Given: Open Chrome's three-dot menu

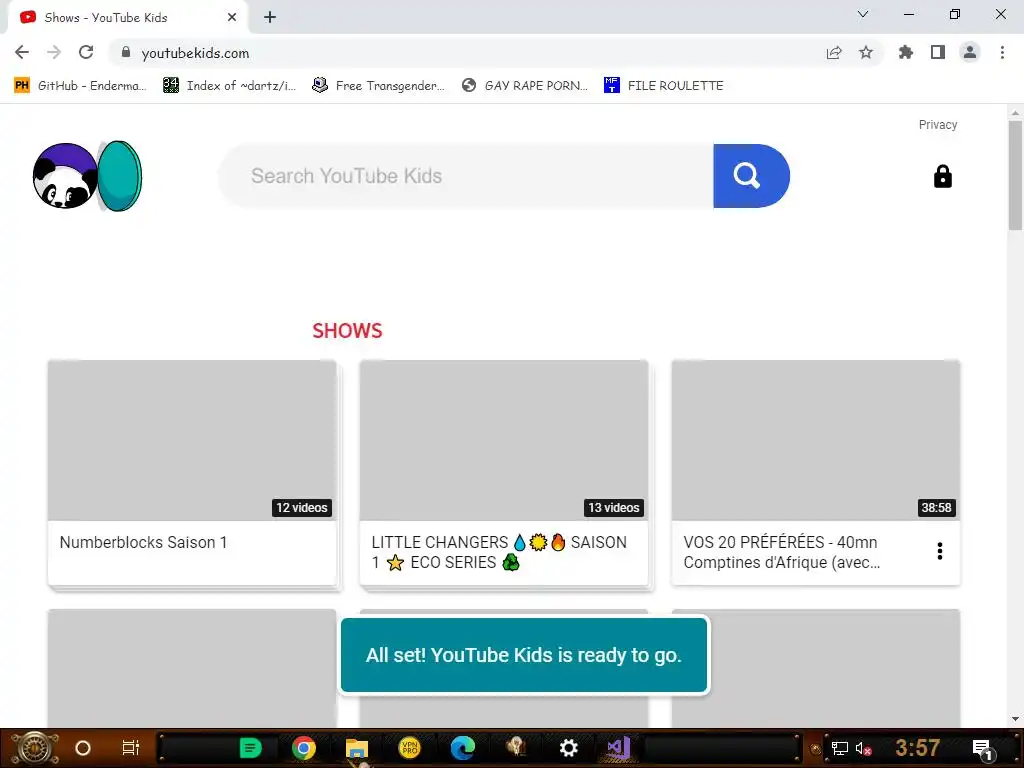Looking at the screenshot, I should click(x=1002, y=52).
